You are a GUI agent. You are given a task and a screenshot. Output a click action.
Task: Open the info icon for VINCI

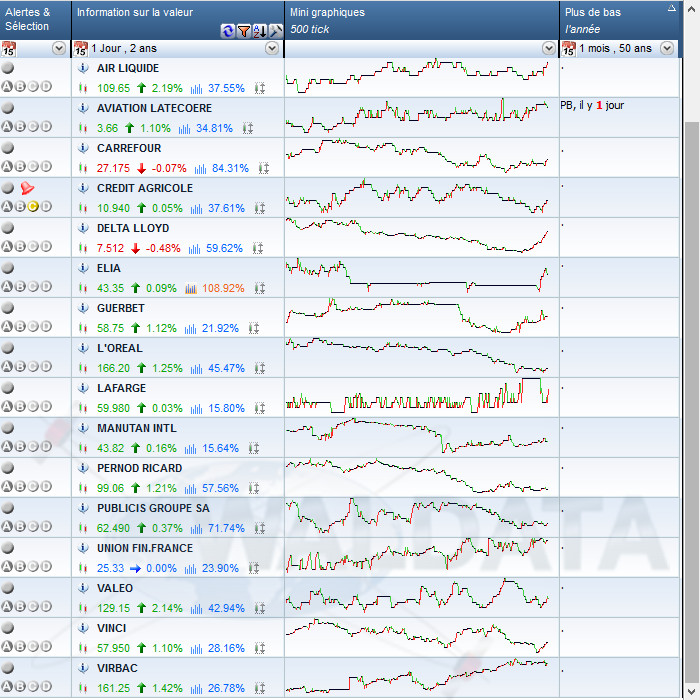coord(83,628)
